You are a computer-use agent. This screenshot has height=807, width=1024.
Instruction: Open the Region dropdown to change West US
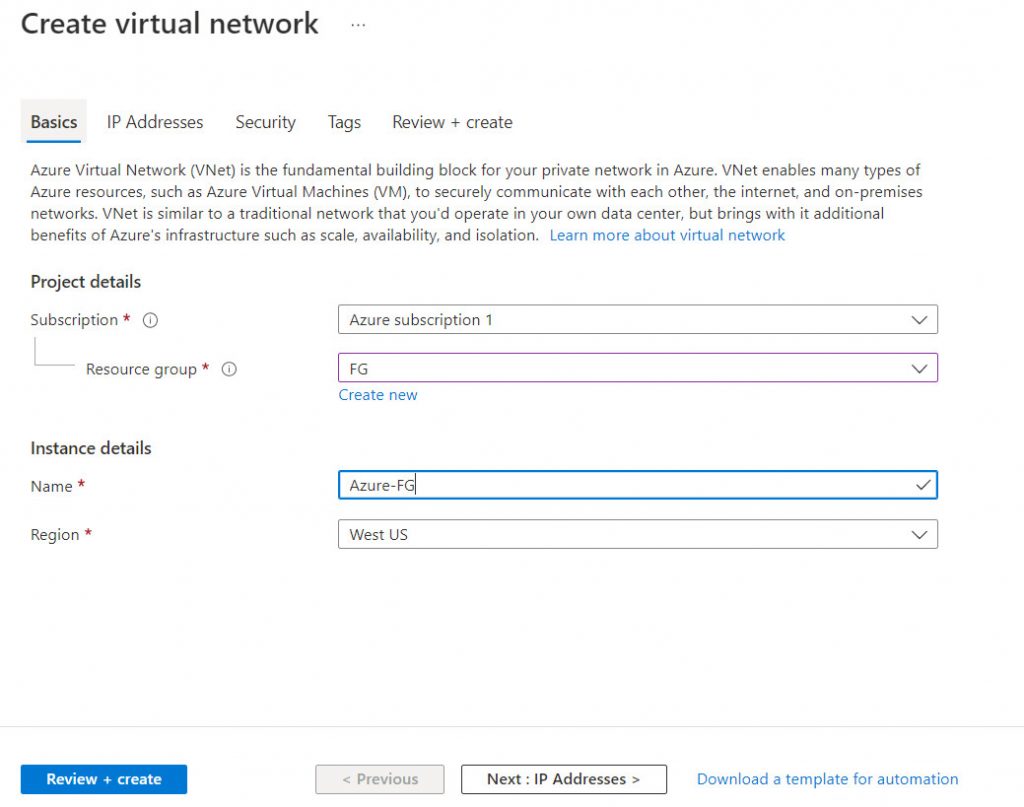[x=920, y=534]
